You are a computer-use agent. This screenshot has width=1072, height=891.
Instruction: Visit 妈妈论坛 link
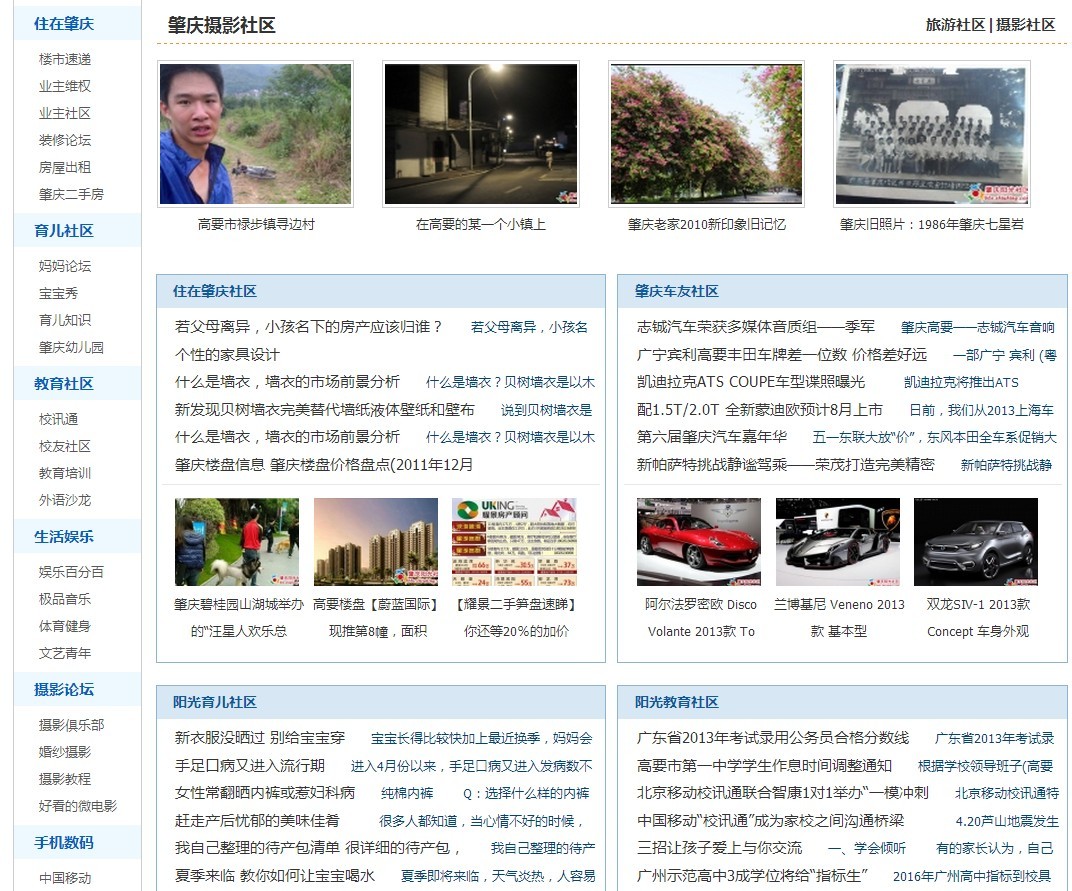(x=65, y=267)
